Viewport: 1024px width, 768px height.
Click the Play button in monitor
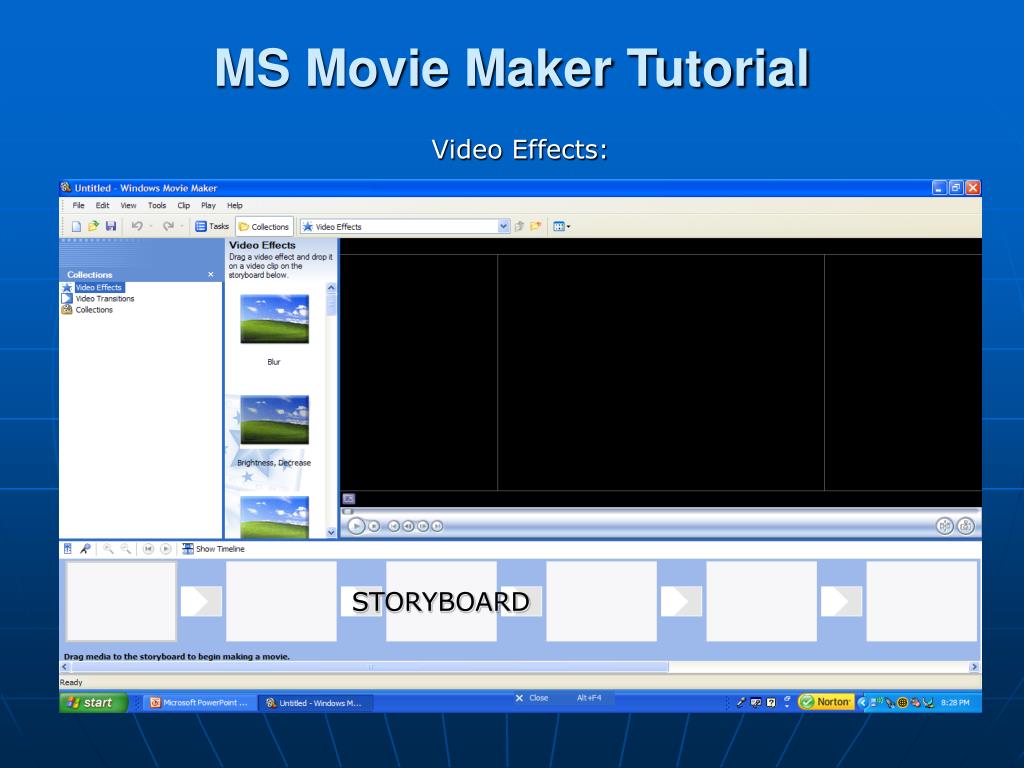(356, 526)
